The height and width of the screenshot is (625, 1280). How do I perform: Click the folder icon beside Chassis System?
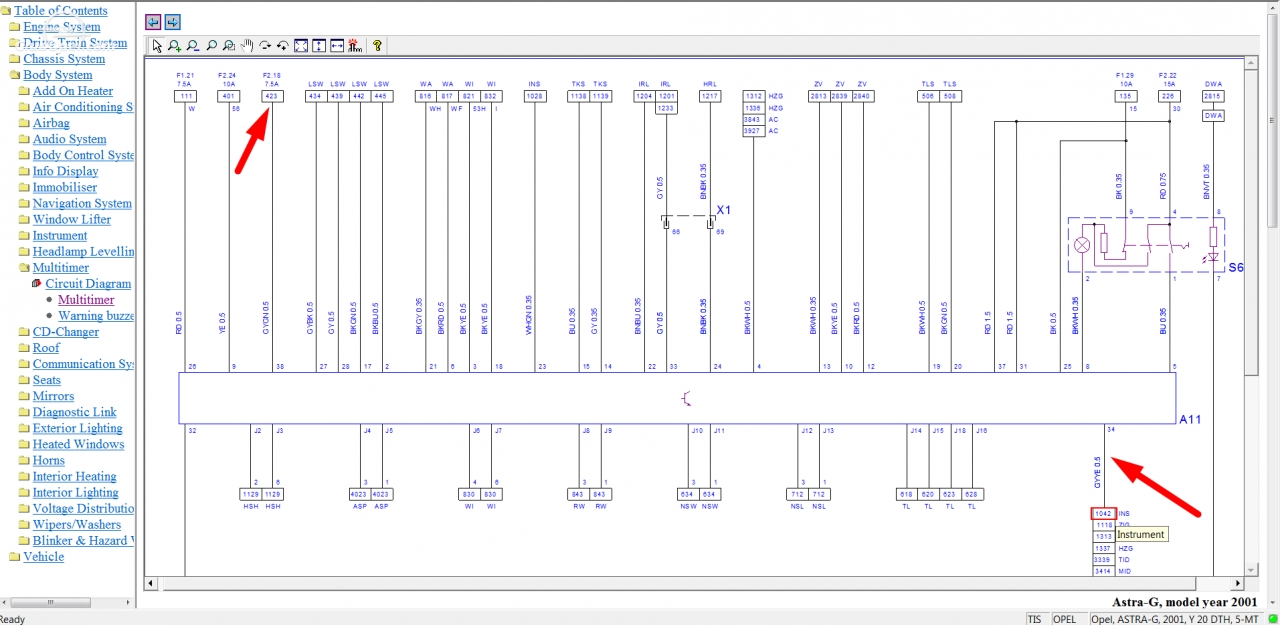15,59
